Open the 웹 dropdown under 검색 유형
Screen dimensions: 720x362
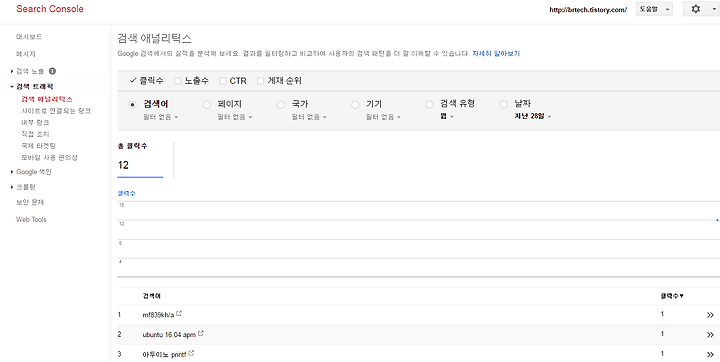tap(447, 117)
